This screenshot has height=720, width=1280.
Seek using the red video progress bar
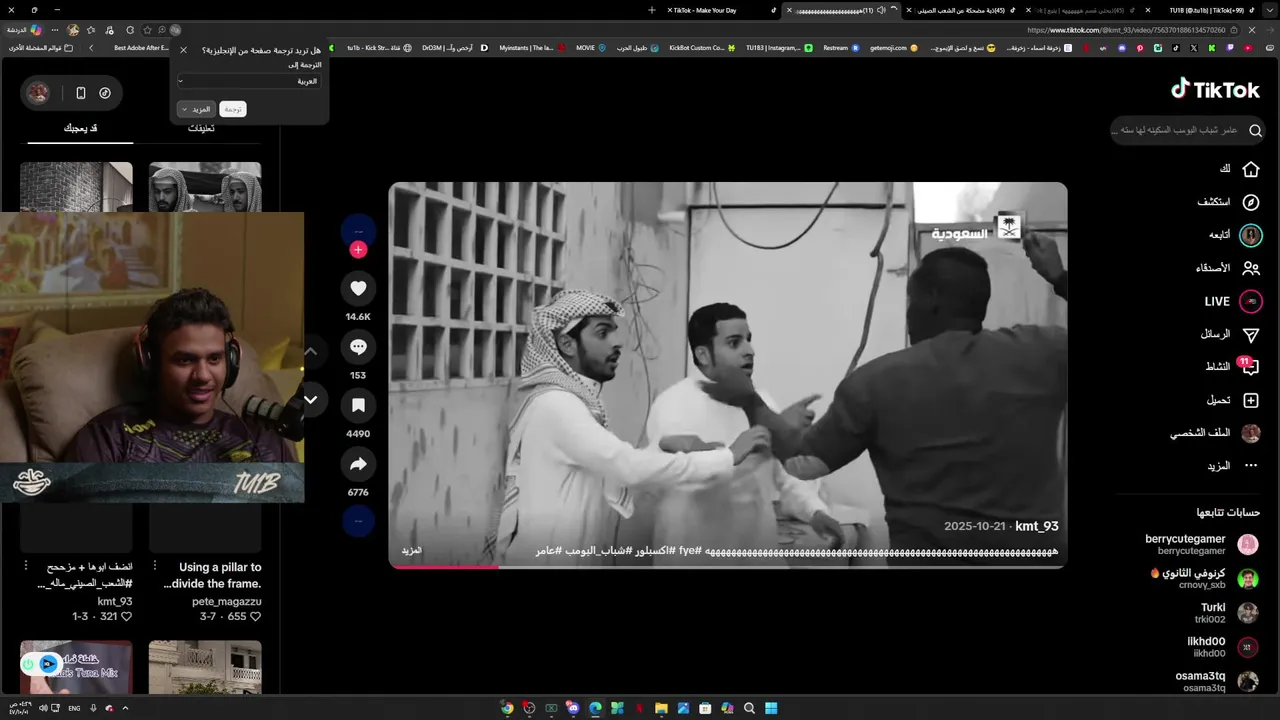click(728, 567)
